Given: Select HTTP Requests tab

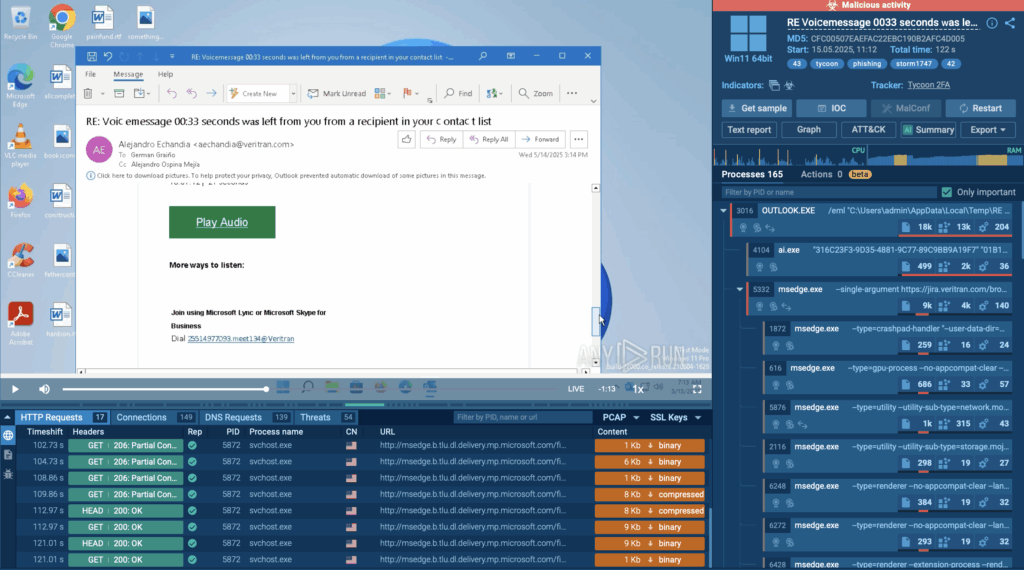Looking at the screenshot, I should [62, 417].
